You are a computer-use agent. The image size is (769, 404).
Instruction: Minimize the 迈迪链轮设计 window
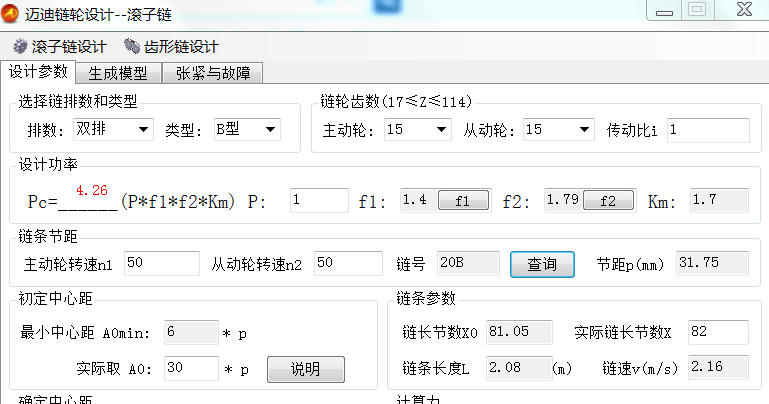[665, 11]
